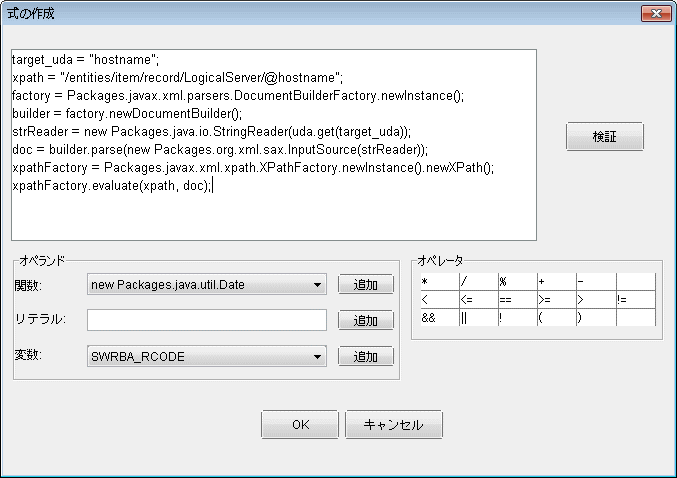The height and width of the screenshot is (478, 677).
Task: Add the logical AND (&&) operator
Action: point(440,318)
